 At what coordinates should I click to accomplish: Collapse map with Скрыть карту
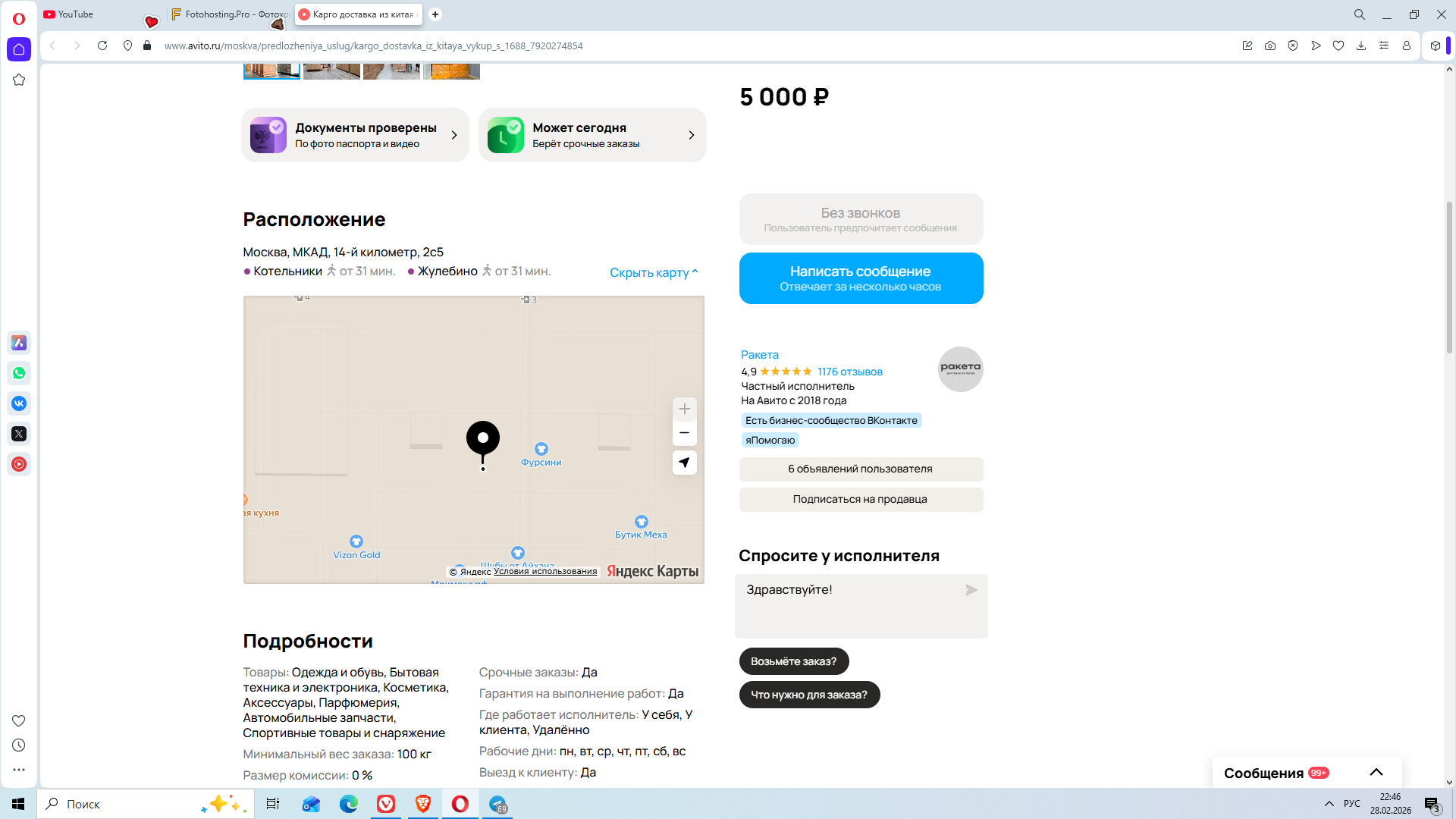pos(653,272)
